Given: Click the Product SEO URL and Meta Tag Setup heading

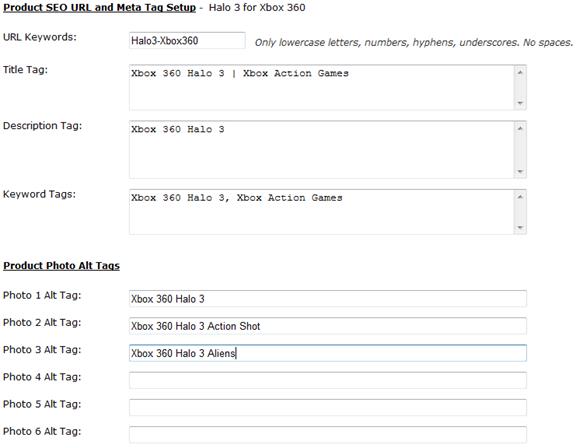Looking at the screenshot, I should (x=100, y=7).
